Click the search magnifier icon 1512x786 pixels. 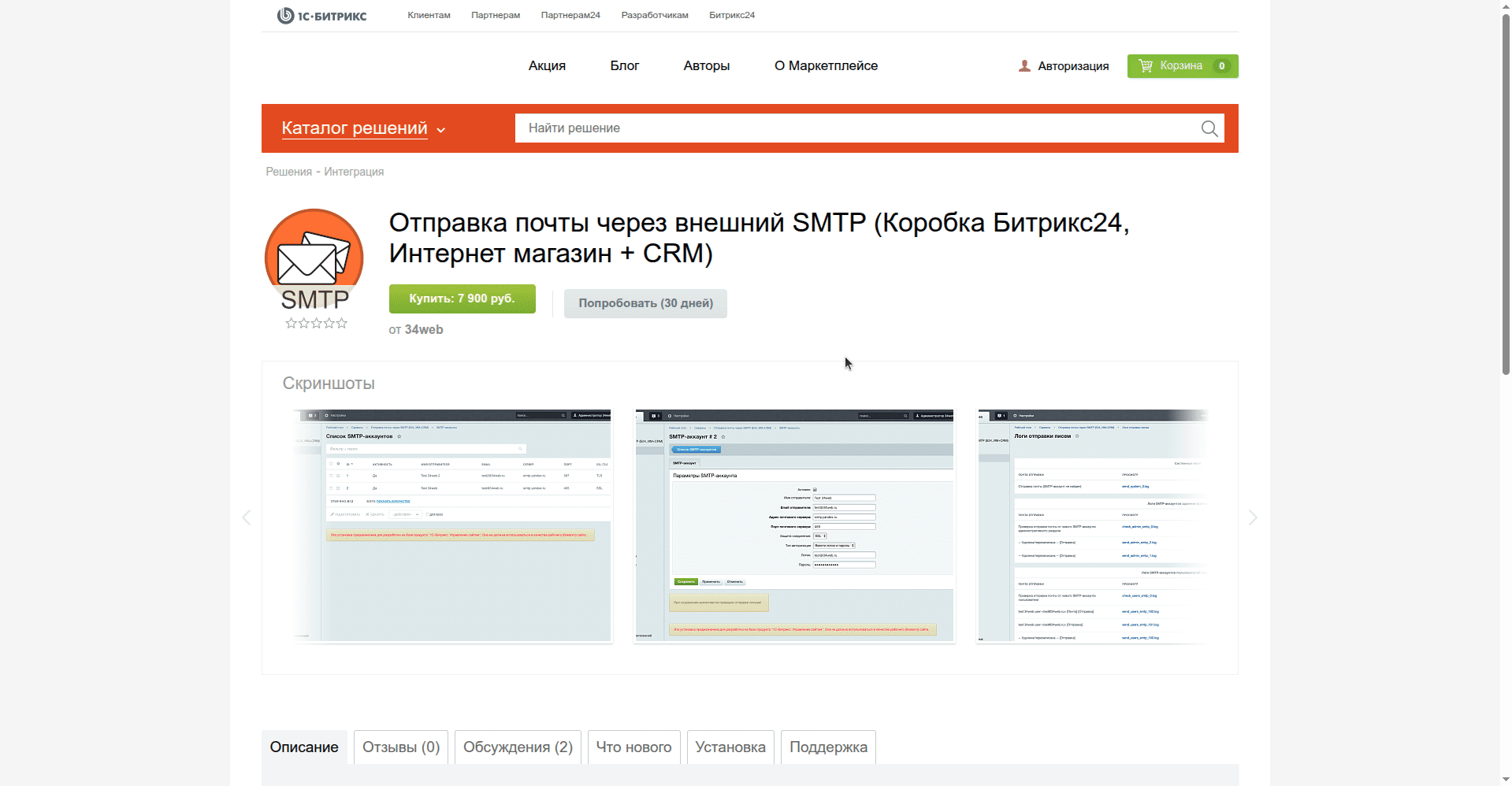pos(1209,128)
